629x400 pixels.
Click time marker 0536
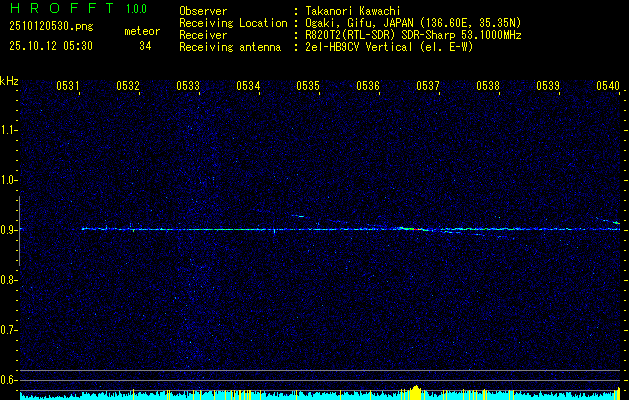click(x=368, y=85)
